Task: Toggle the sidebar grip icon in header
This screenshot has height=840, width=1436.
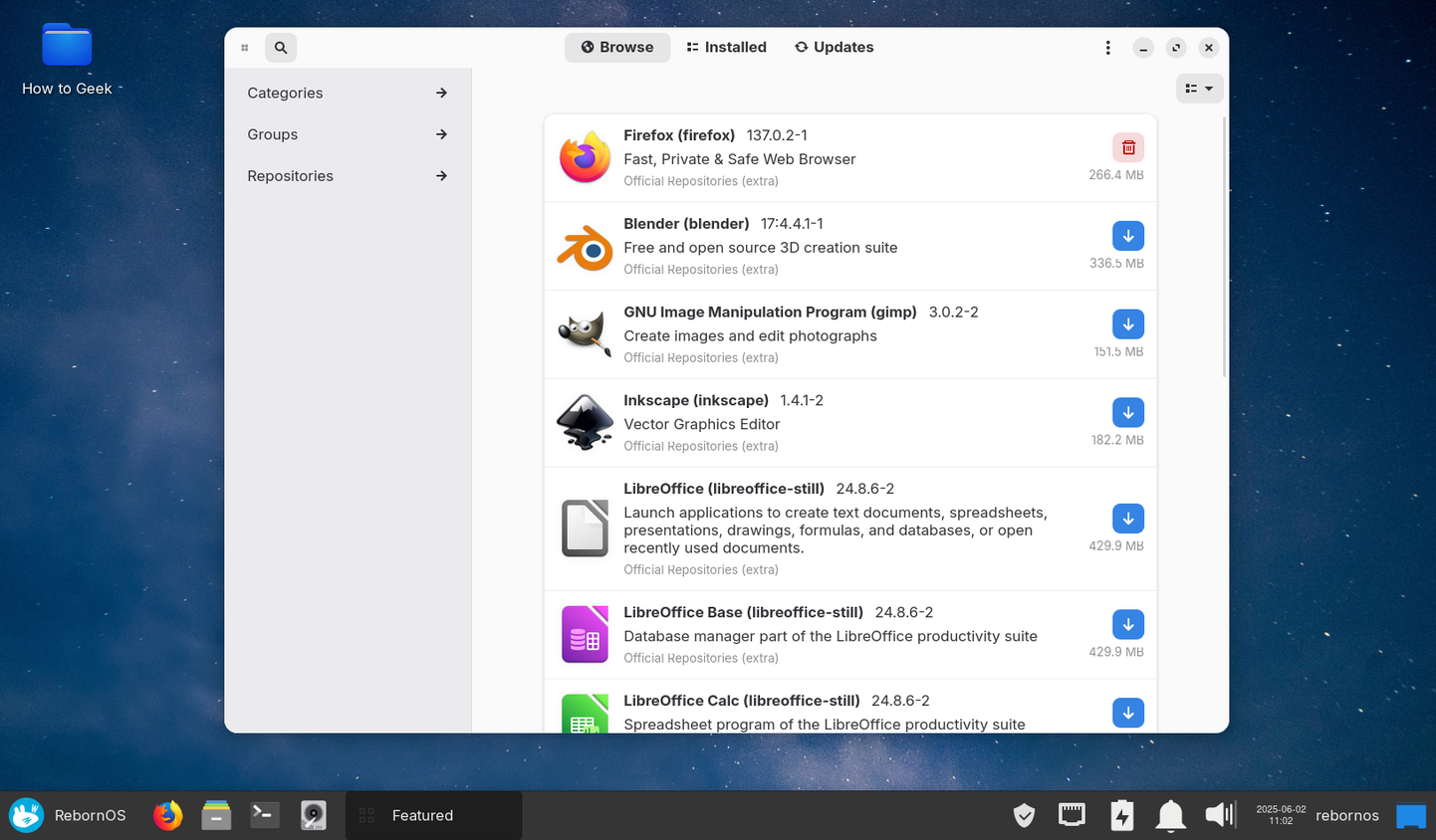Action: pyautogui.click(x=244, y=47)
